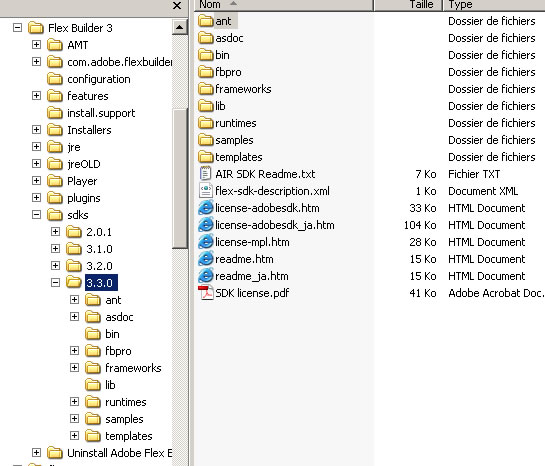
Task: Close the folders tree pane
Action: [x=177, y=6]
